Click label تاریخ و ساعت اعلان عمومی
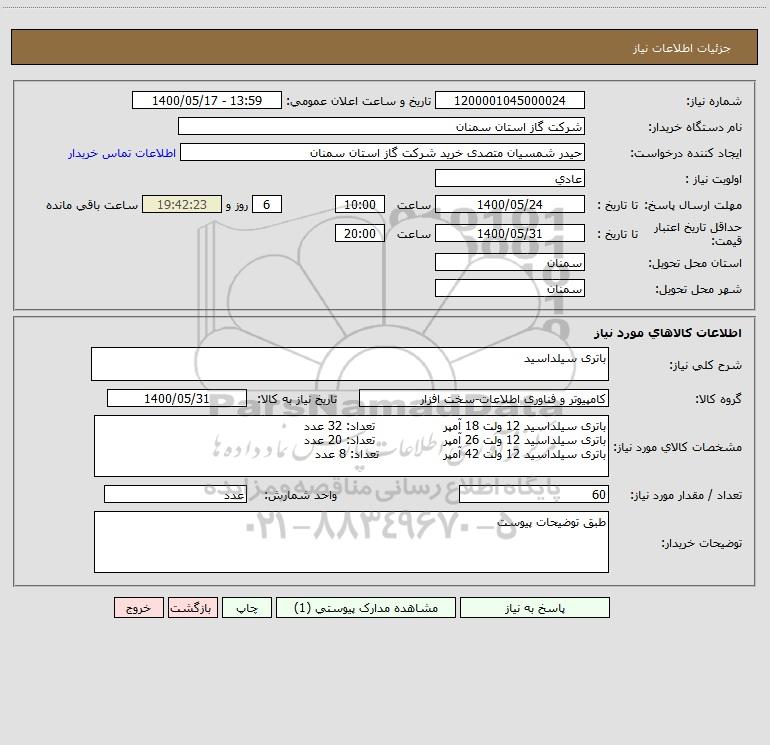Viewport: 770px width, 745px height. [x=359, y=101]
